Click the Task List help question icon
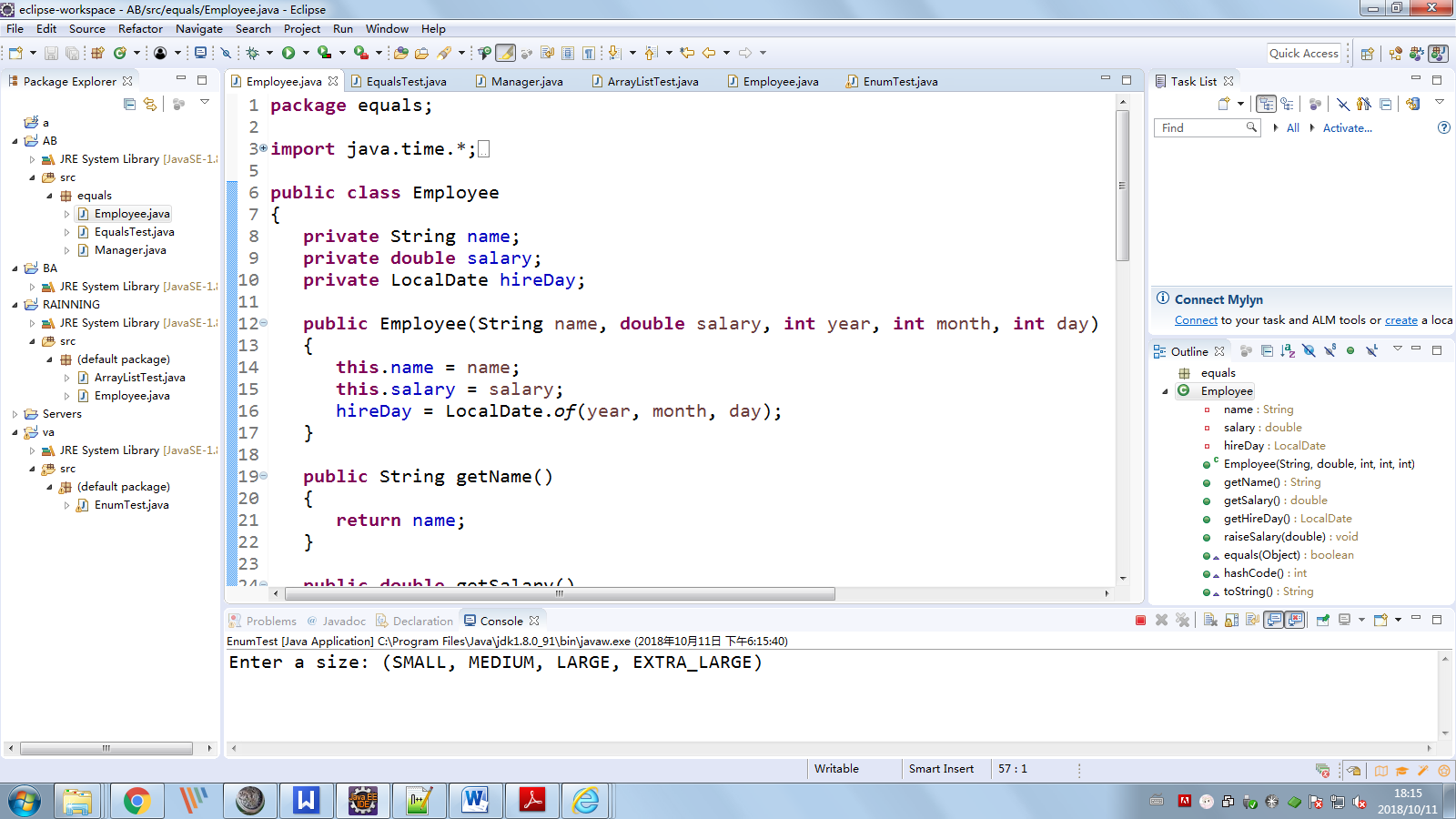1456x819 pixels. (x=1443, y=127)
